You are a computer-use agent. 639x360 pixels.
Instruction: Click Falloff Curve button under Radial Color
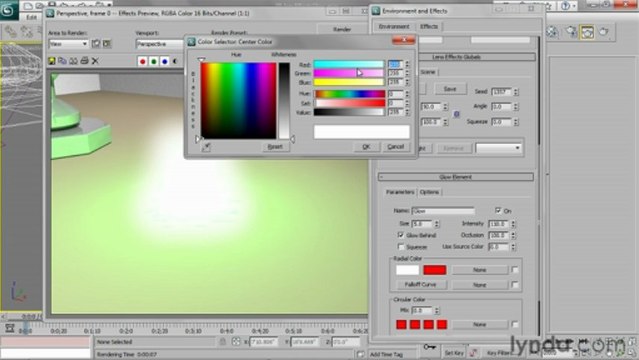(x=420, y=285)
